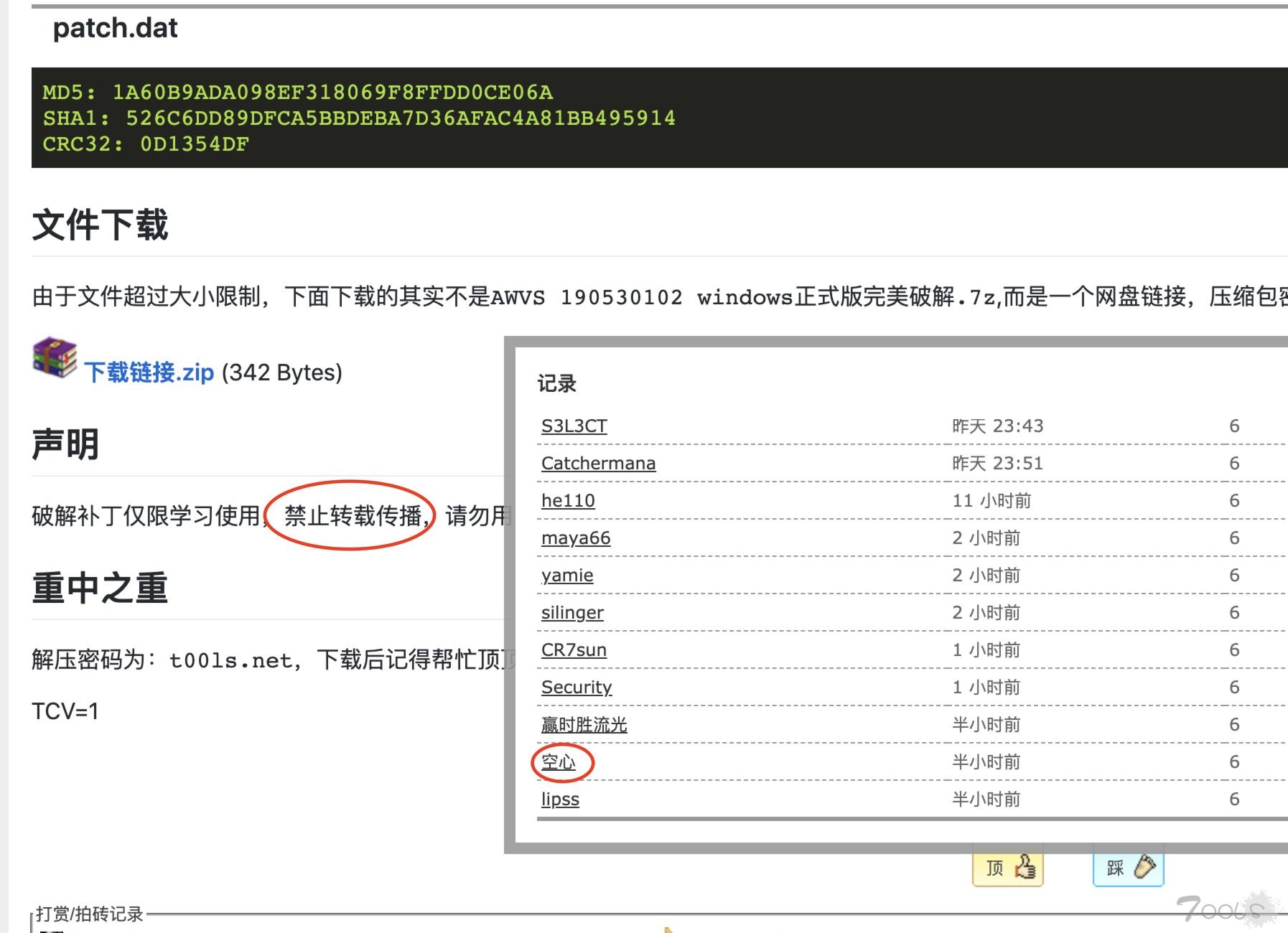The width and height of the screenshot is (1288, 933).
Task: Open the 下载链接.zip download link
Action: pyautogui.click(x=149, y=372)
